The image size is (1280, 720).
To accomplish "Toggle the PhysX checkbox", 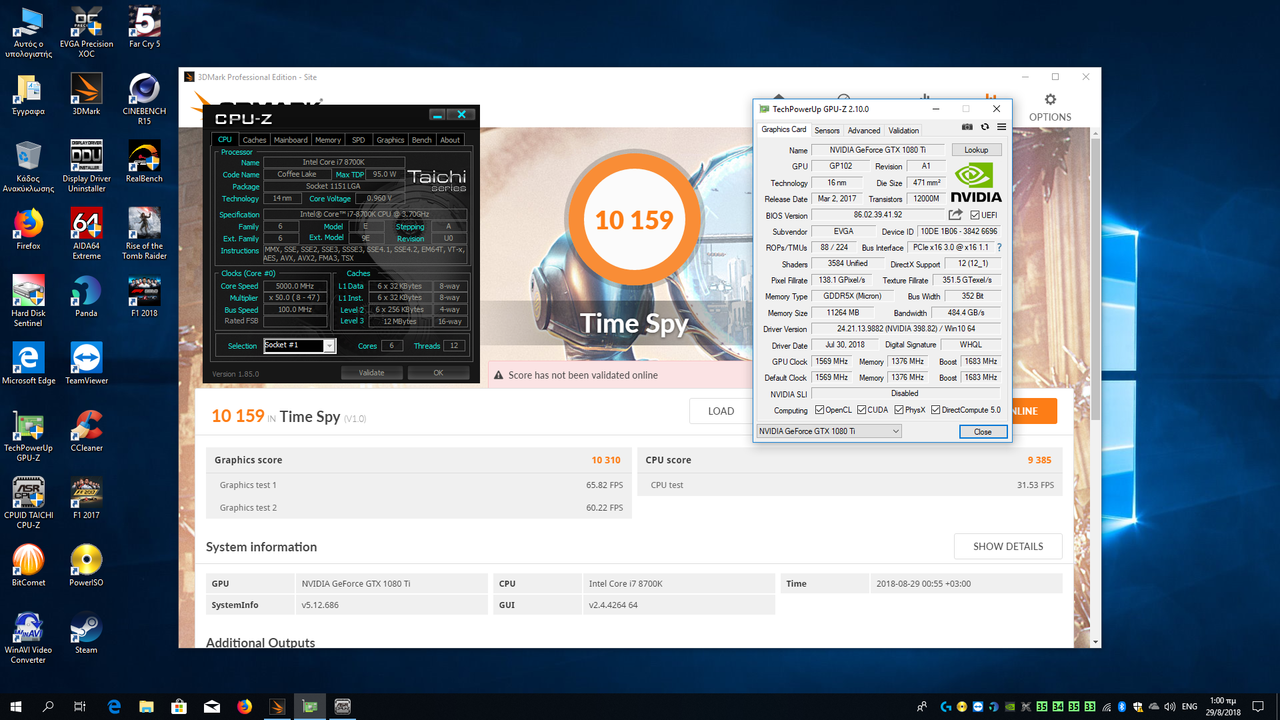I will pos(898,410).
